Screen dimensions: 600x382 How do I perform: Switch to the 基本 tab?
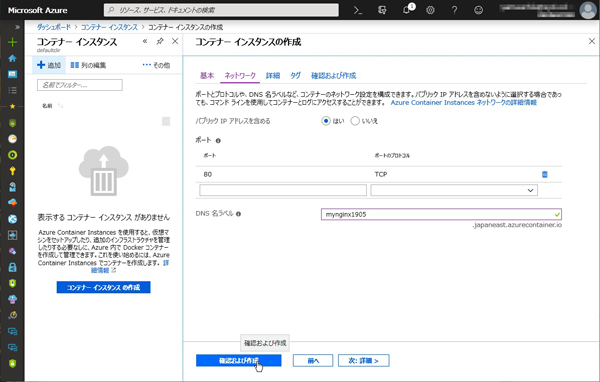[x=207, y=76]
